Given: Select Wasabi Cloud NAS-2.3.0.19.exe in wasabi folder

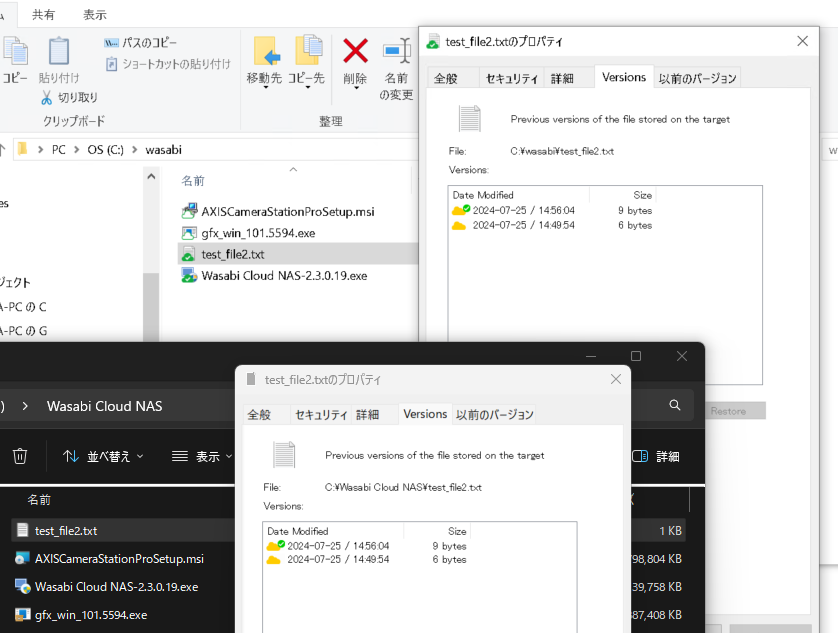Looking at the screenshot, I should pos(284,276).
